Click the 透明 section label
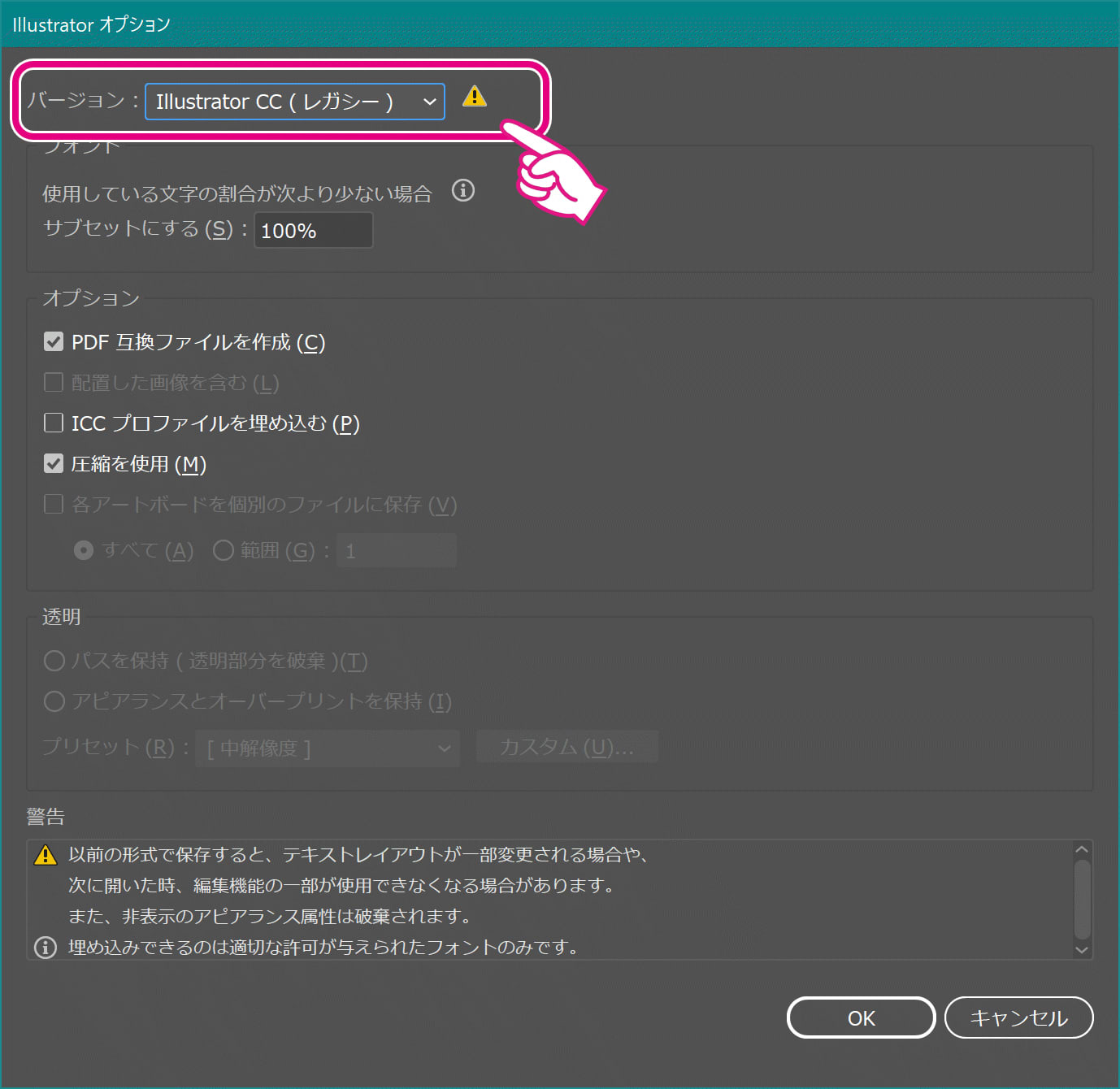 (x=62, y=617)
